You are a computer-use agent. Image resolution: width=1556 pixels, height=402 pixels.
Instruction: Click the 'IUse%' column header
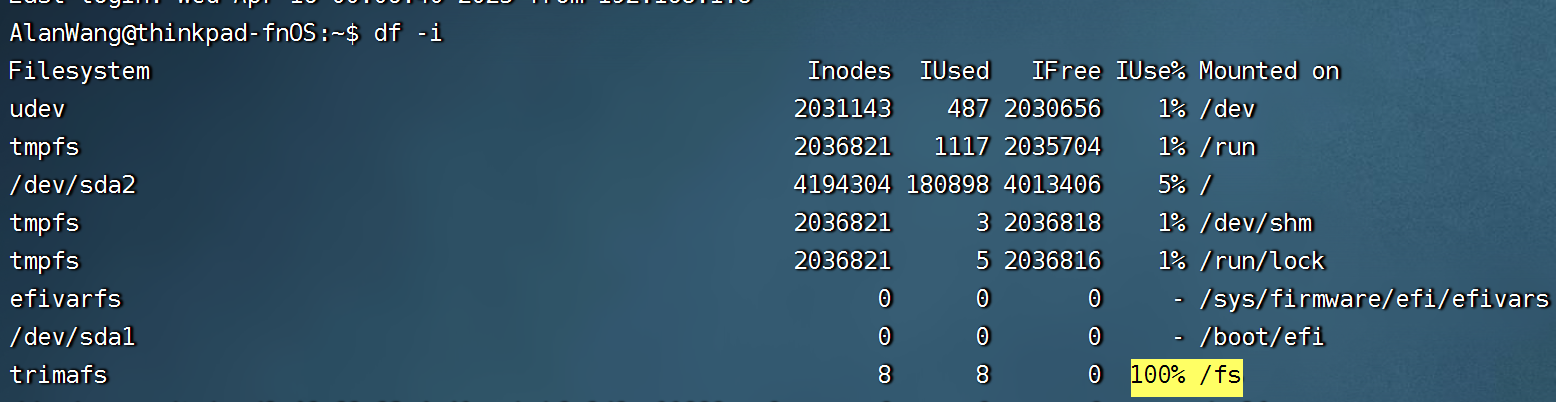pos(1151,71)
